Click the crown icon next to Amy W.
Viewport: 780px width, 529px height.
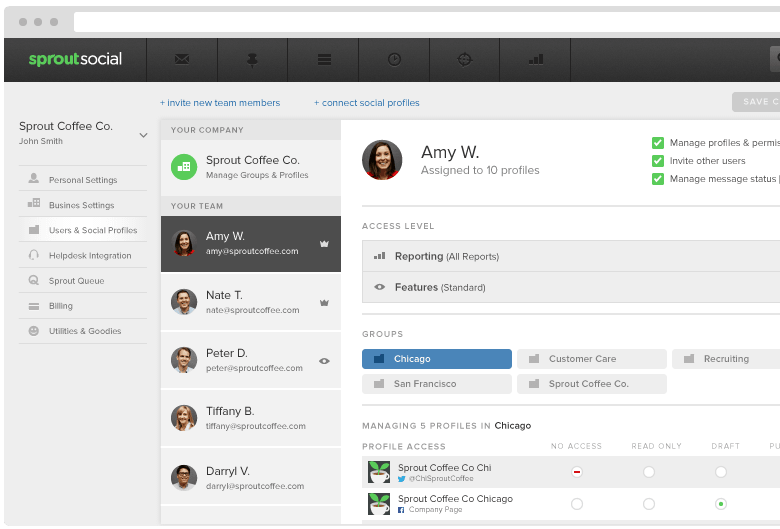(x=324, y=244)
